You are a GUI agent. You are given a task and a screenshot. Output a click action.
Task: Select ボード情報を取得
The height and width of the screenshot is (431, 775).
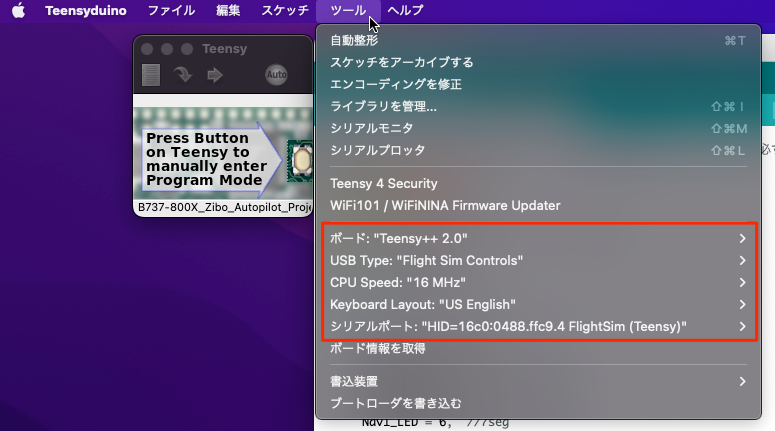538,348
